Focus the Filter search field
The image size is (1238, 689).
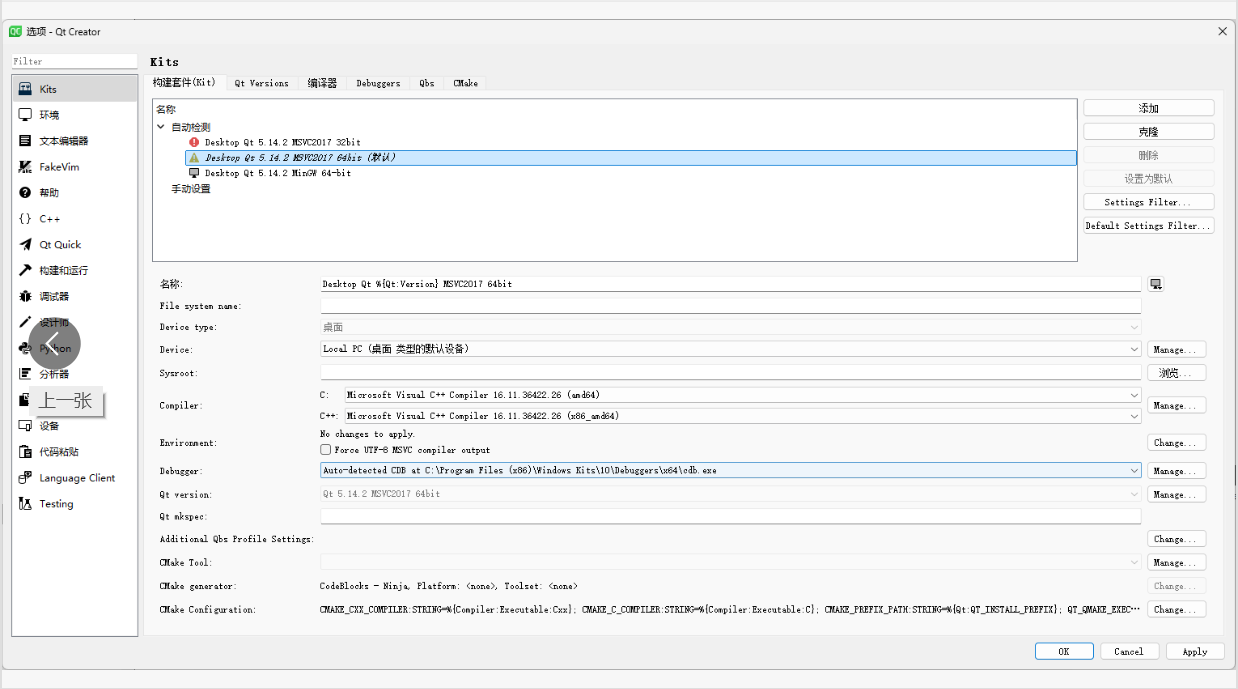[74, 61]
